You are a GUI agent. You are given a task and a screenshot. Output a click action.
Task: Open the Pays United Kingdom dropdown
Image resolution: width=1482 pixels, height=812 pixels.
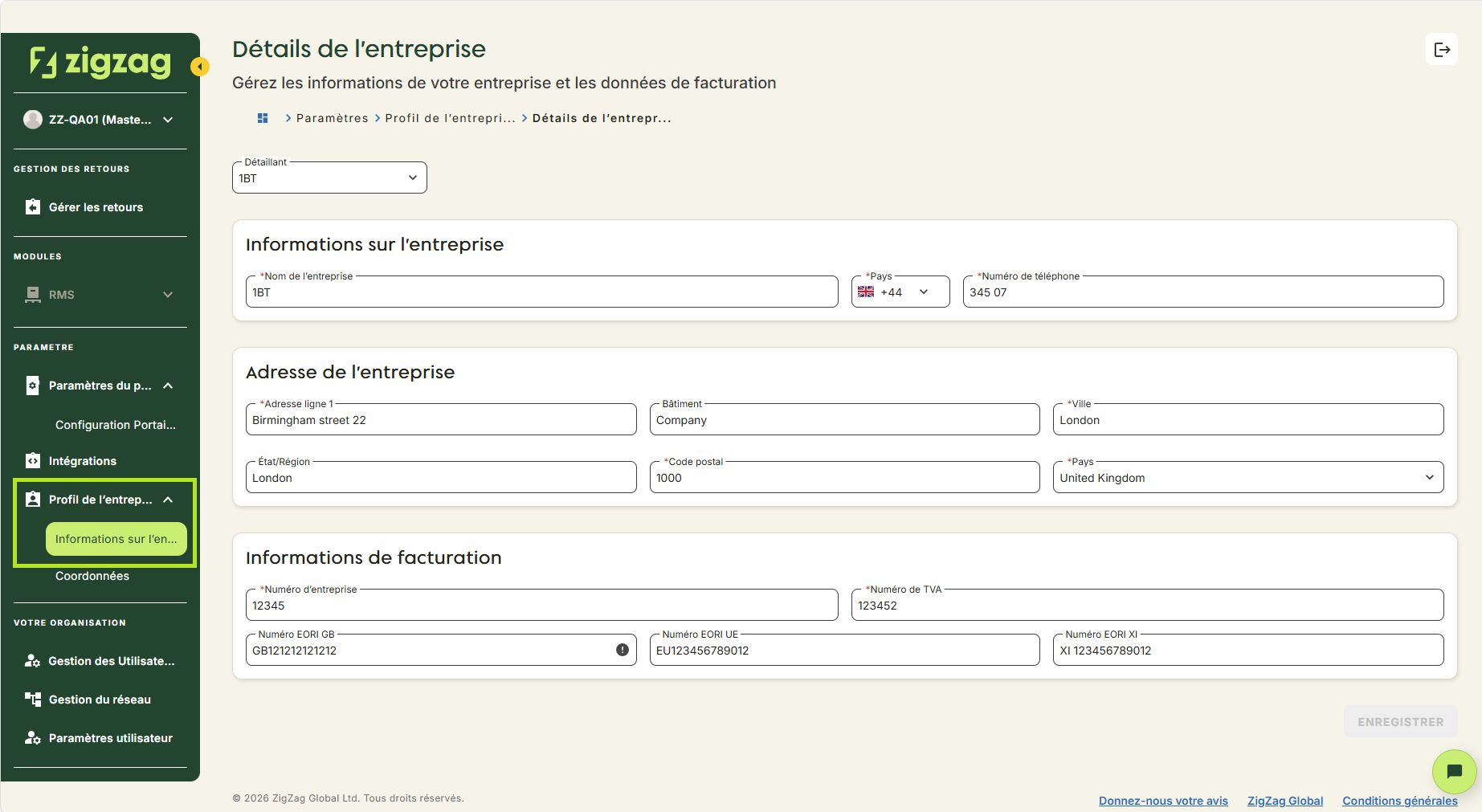pos(1248,477)
